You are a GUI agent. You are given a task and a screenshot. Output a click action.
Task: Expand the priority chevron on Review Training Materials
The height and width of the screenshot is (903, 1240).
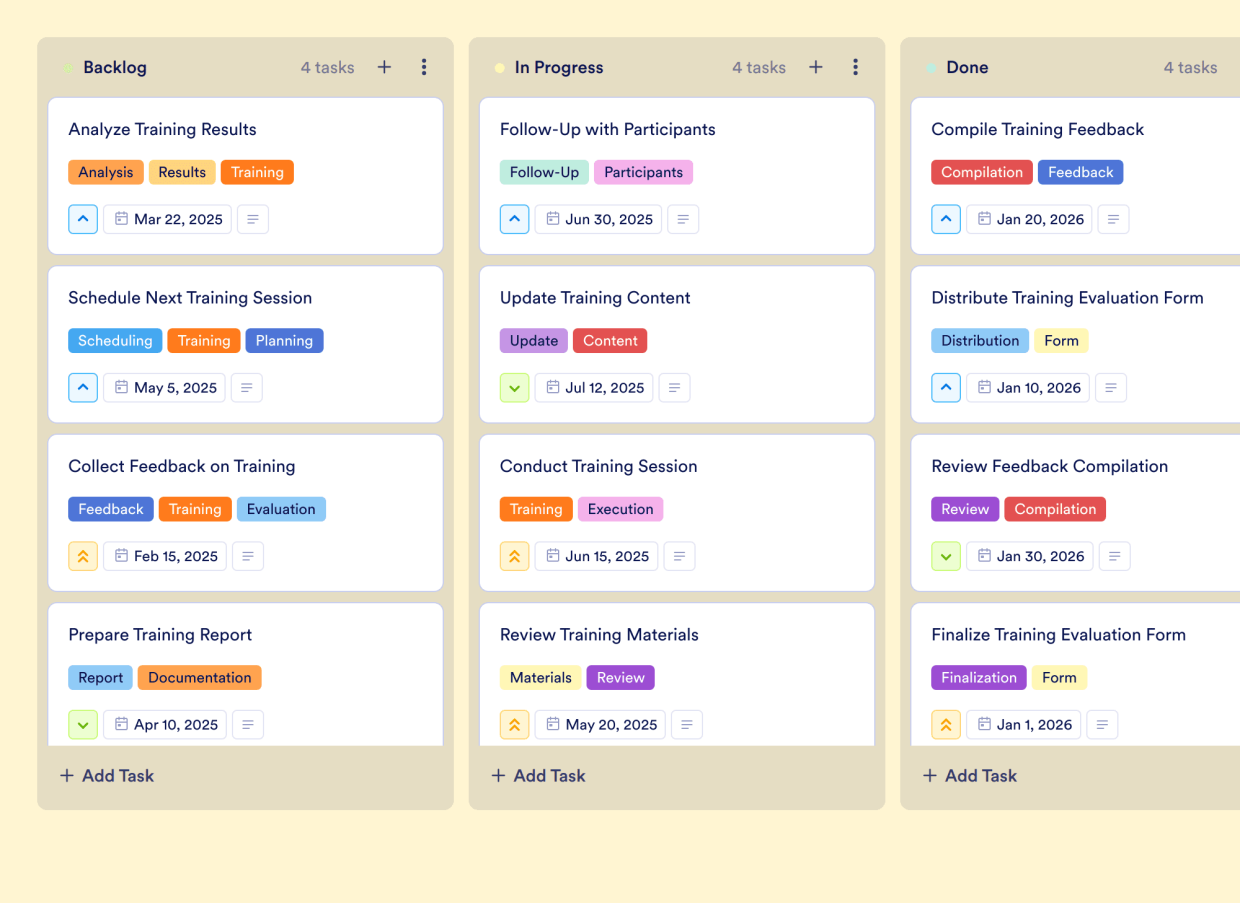[514, 724]
